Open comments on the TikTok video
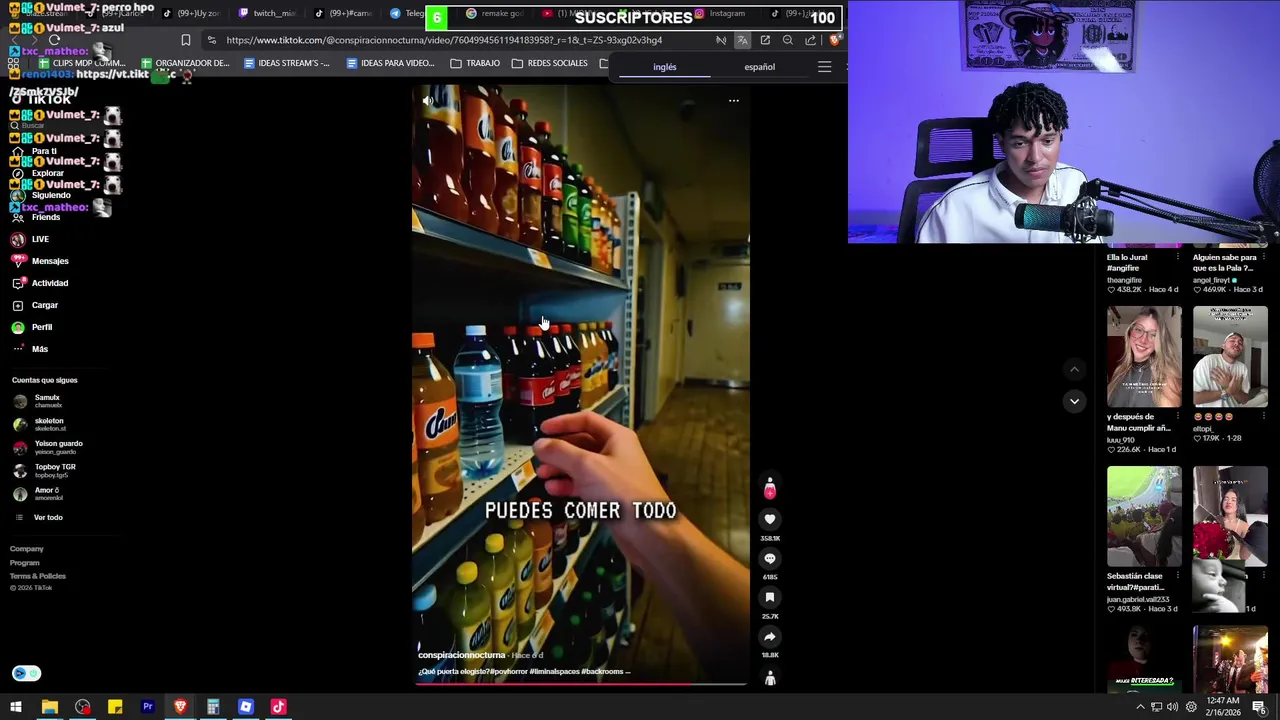Image resolution: width=1280 pixels, height=720 pixels. click(x=770, y=558)
